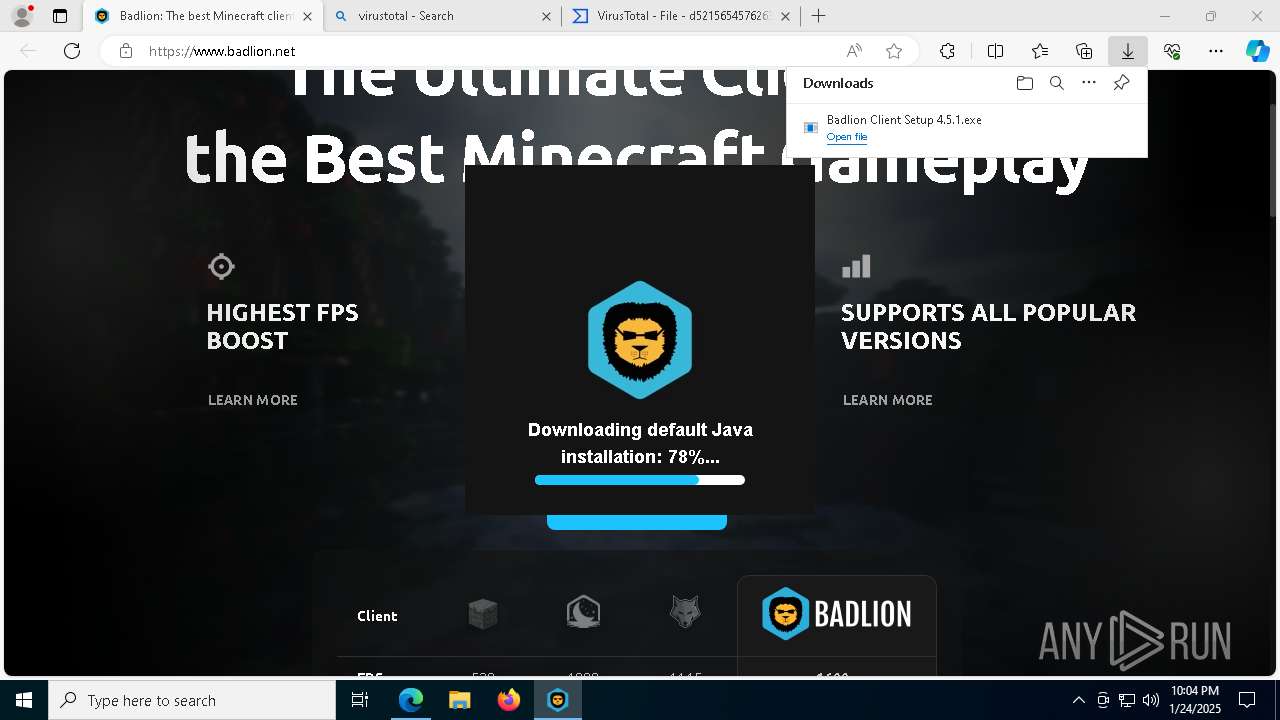Close the VirusTotal File tab
Image resolution: width=1280 pixels, height=720 pixels.
(x=785, y=16)
